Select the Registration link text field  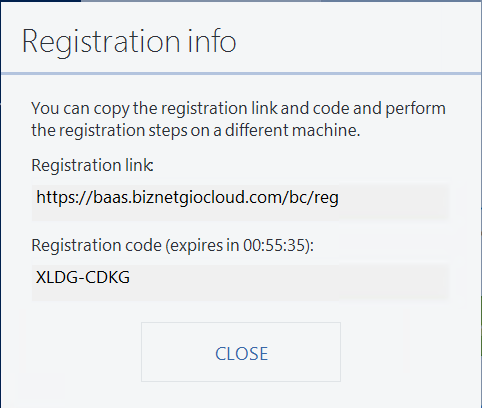[x=240, y=201]
